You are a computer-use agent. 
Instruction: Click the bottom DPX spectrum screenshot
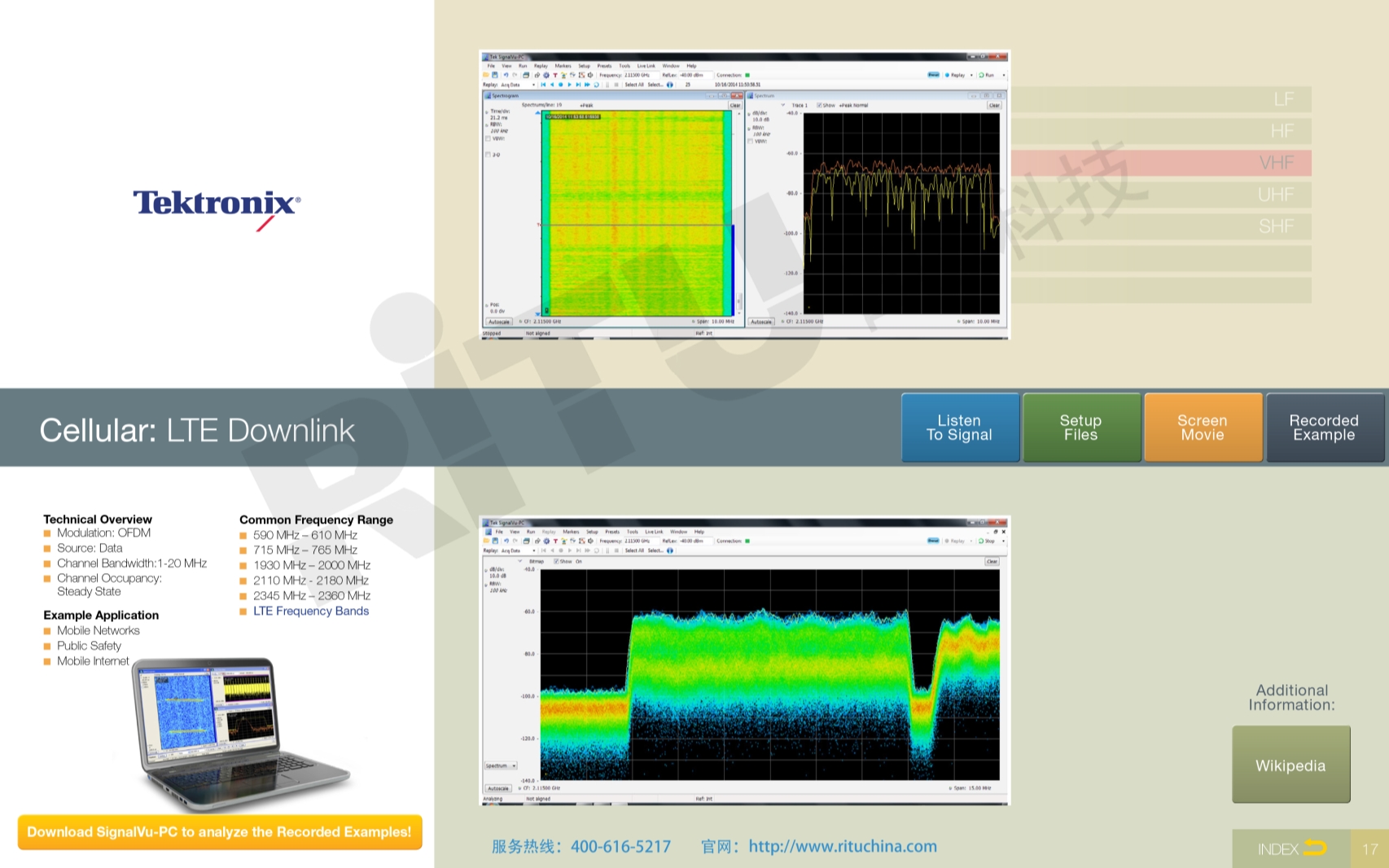click(x=743, y=661)
